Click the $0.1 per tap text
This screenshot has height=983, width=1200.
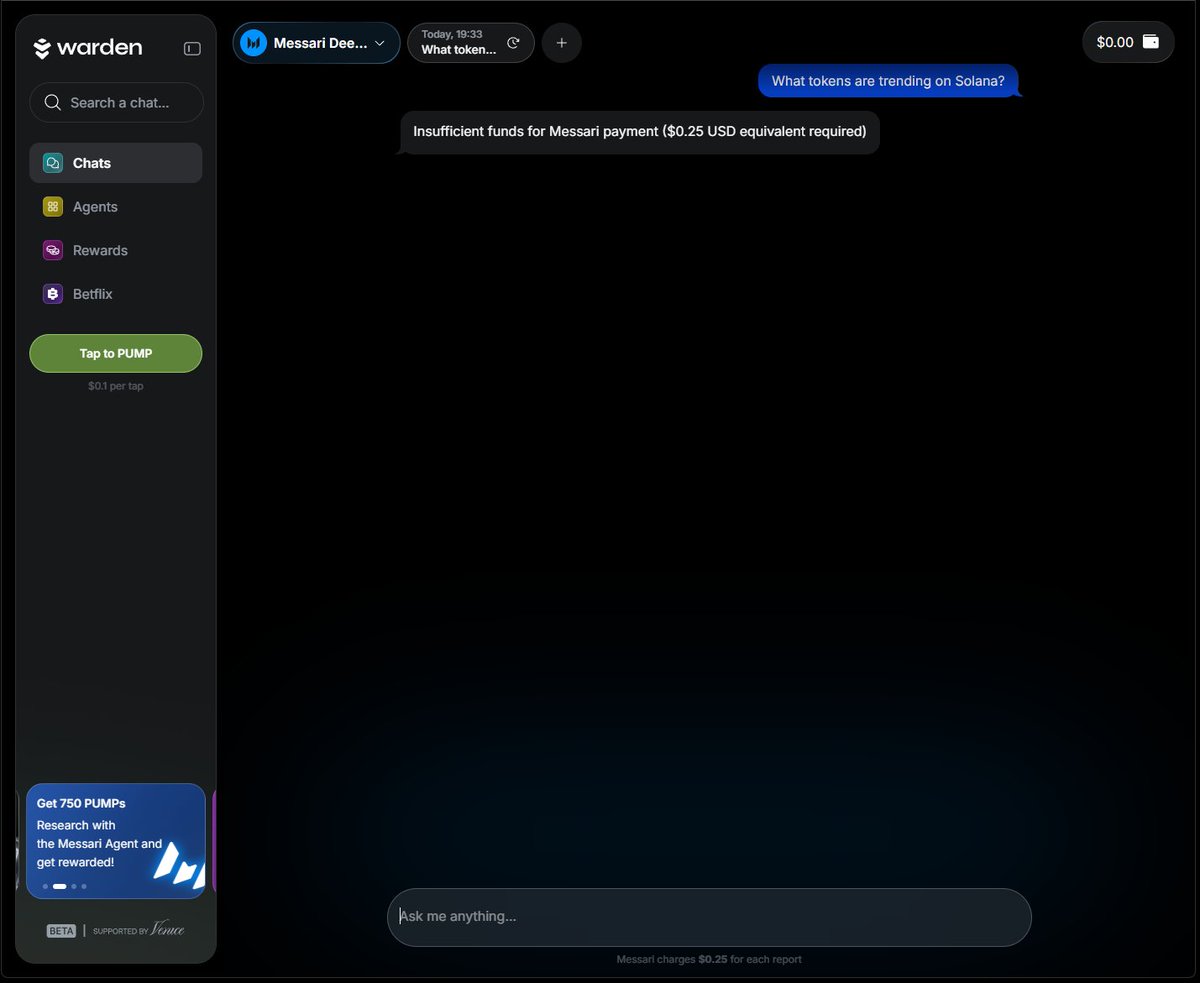(x=116, y=386)
